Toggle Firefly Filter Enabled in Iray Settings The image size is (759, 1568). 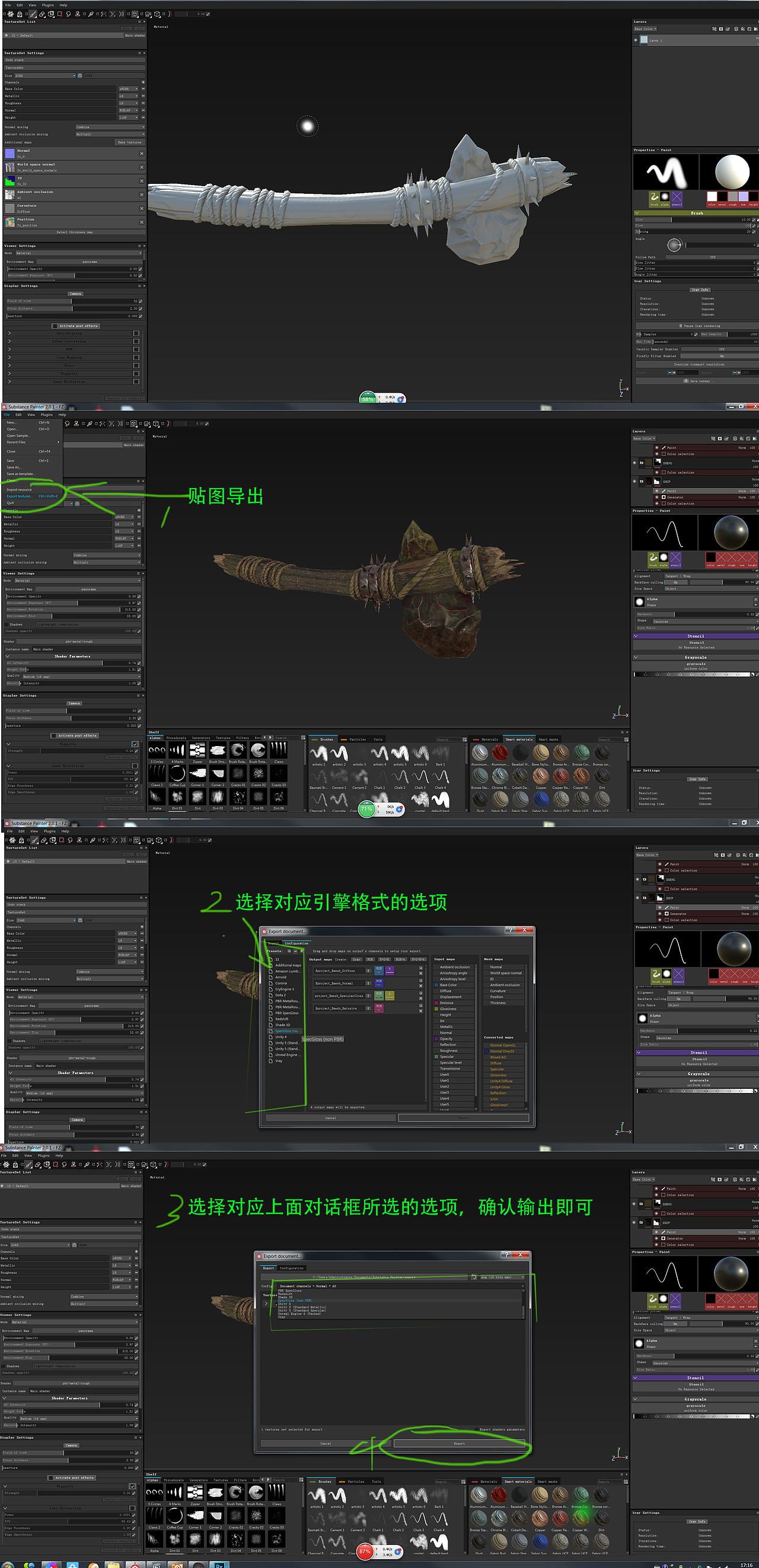coord(719,356)
